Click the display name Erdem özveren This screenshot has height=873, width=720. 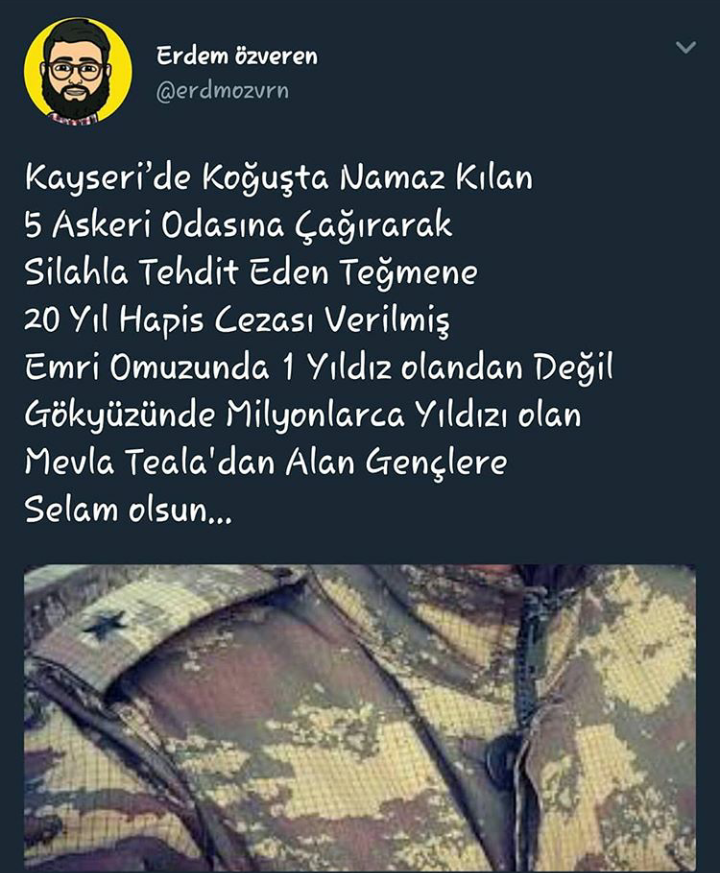pyautogui.click(x=237, y=56)
